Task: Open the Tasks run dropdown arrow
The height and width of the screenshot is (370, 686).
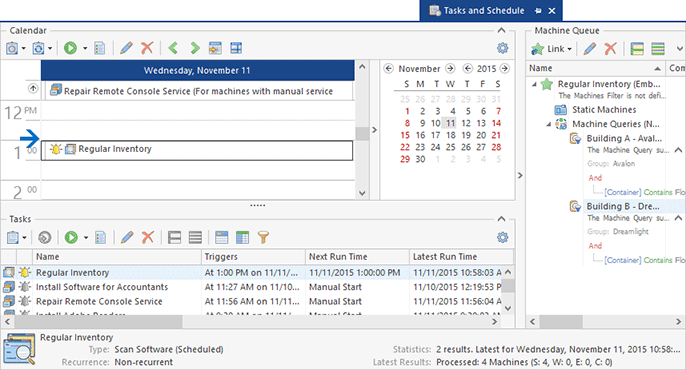Action: click(x=86, y=237)
